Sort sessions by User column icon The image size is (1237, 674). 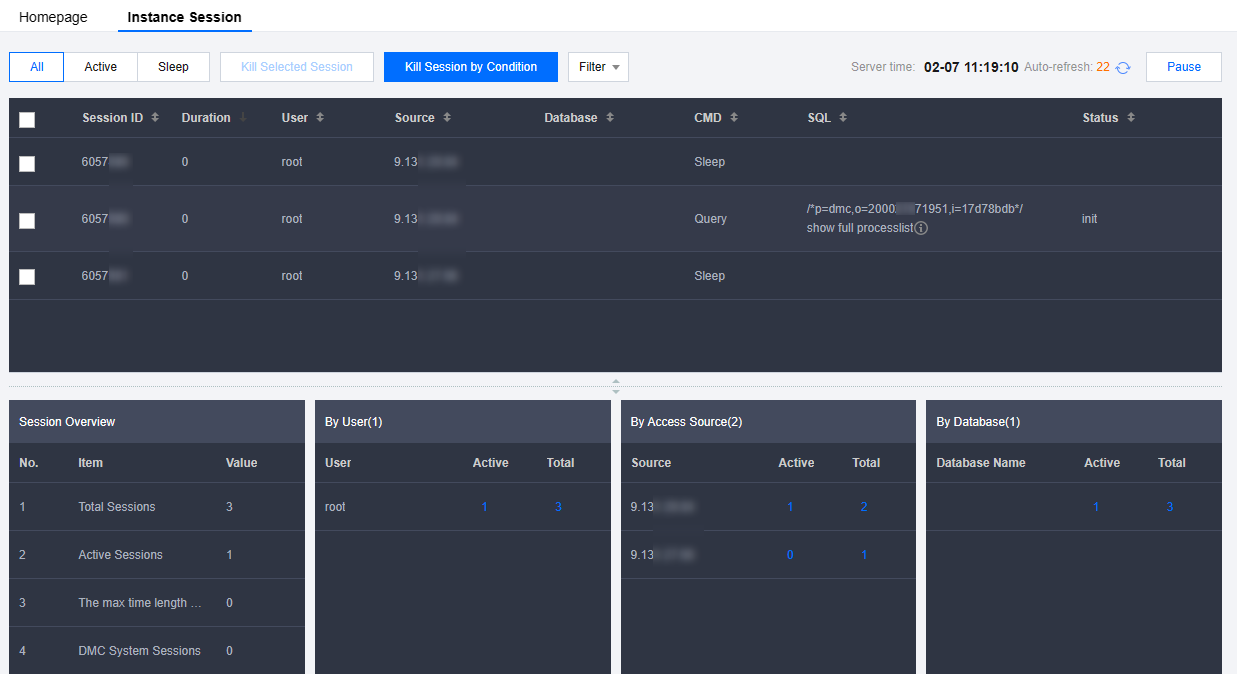[320, 118]
